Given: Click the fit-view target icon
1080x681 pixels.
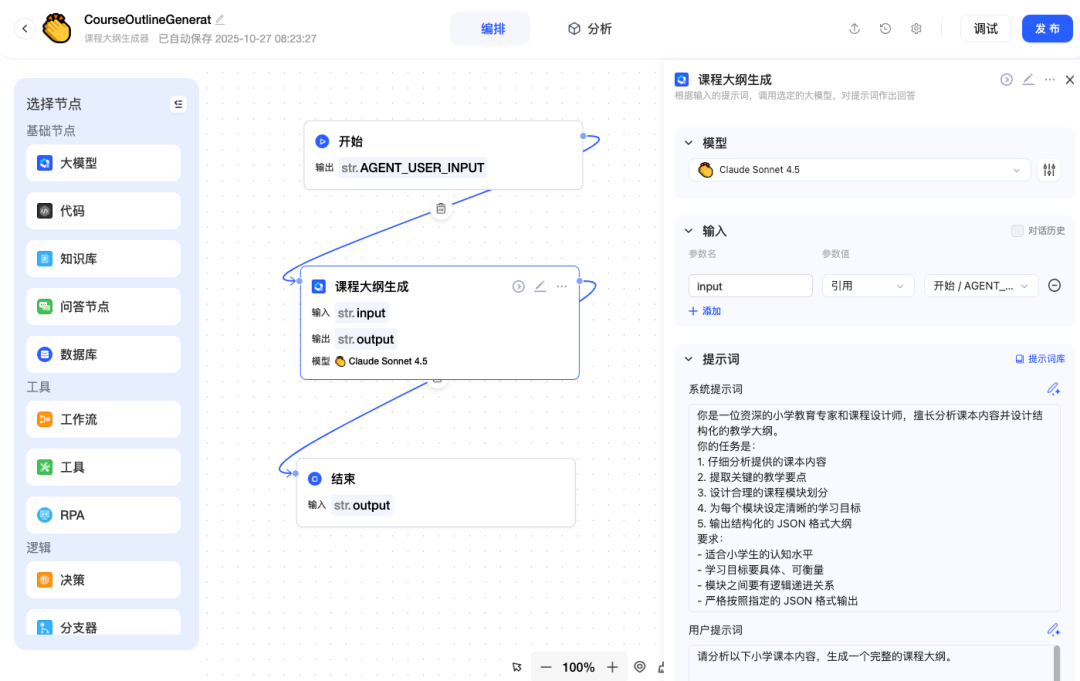Looking at the screenshot, I should point(640,667).
